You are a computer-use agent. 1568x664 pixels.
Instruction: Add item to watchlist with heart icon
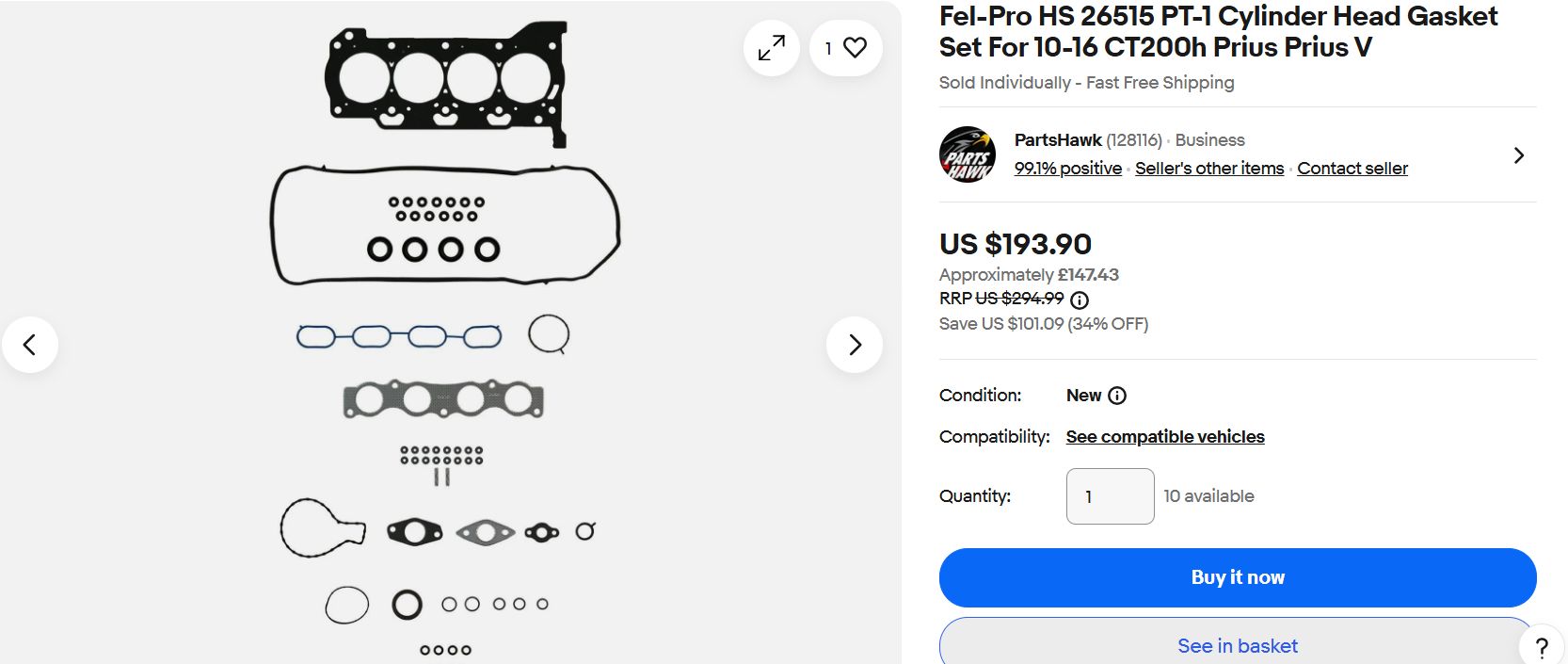click(x=846, y=47)
